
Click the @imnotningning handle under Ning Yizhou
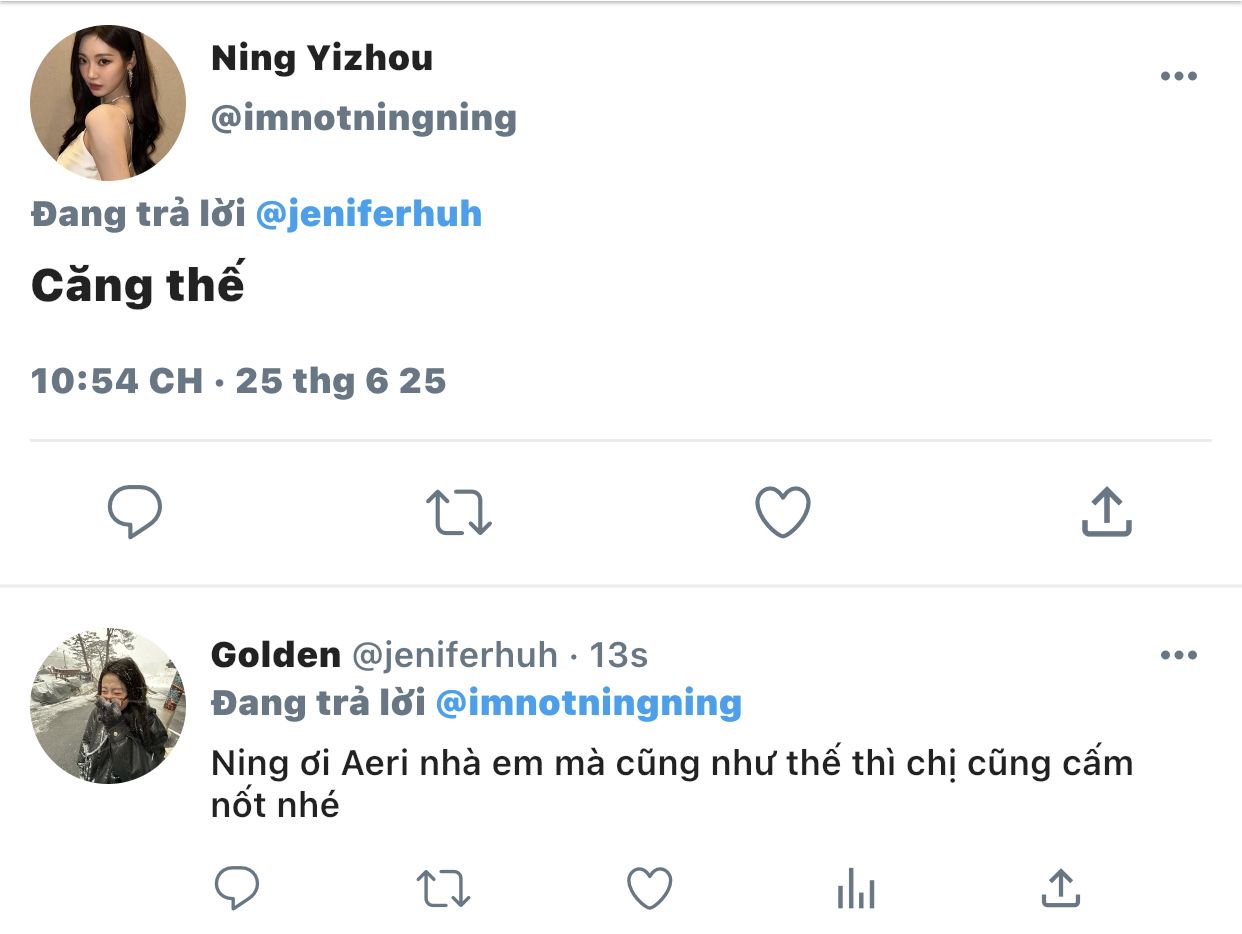pyautogui.click(x=364, y=118)
